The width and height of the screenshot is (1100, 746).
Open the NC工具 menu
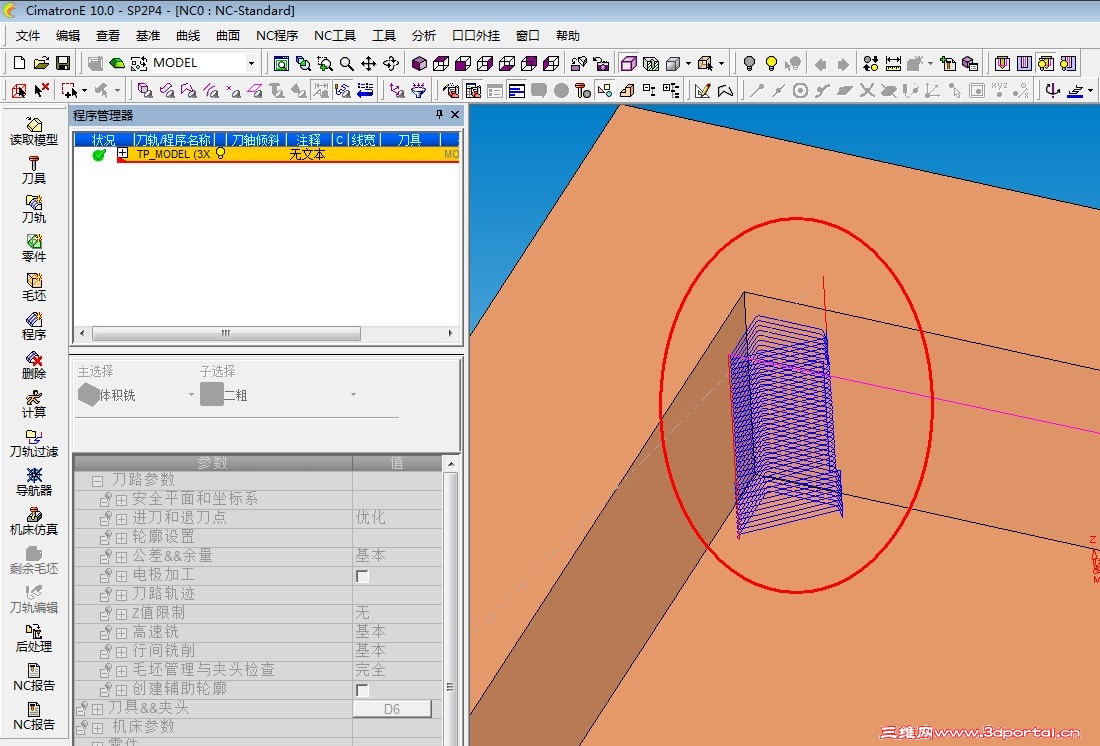335,36
